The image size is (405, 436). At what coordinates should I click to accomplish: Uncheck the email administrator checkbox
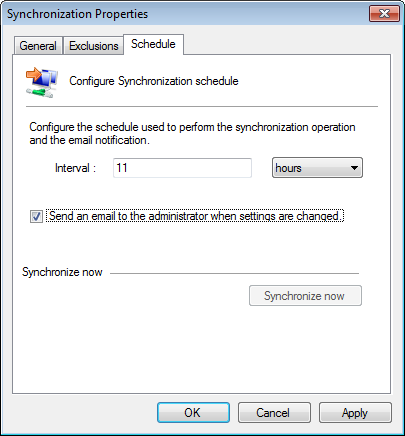pyautogui.click(x=36, y=216)
